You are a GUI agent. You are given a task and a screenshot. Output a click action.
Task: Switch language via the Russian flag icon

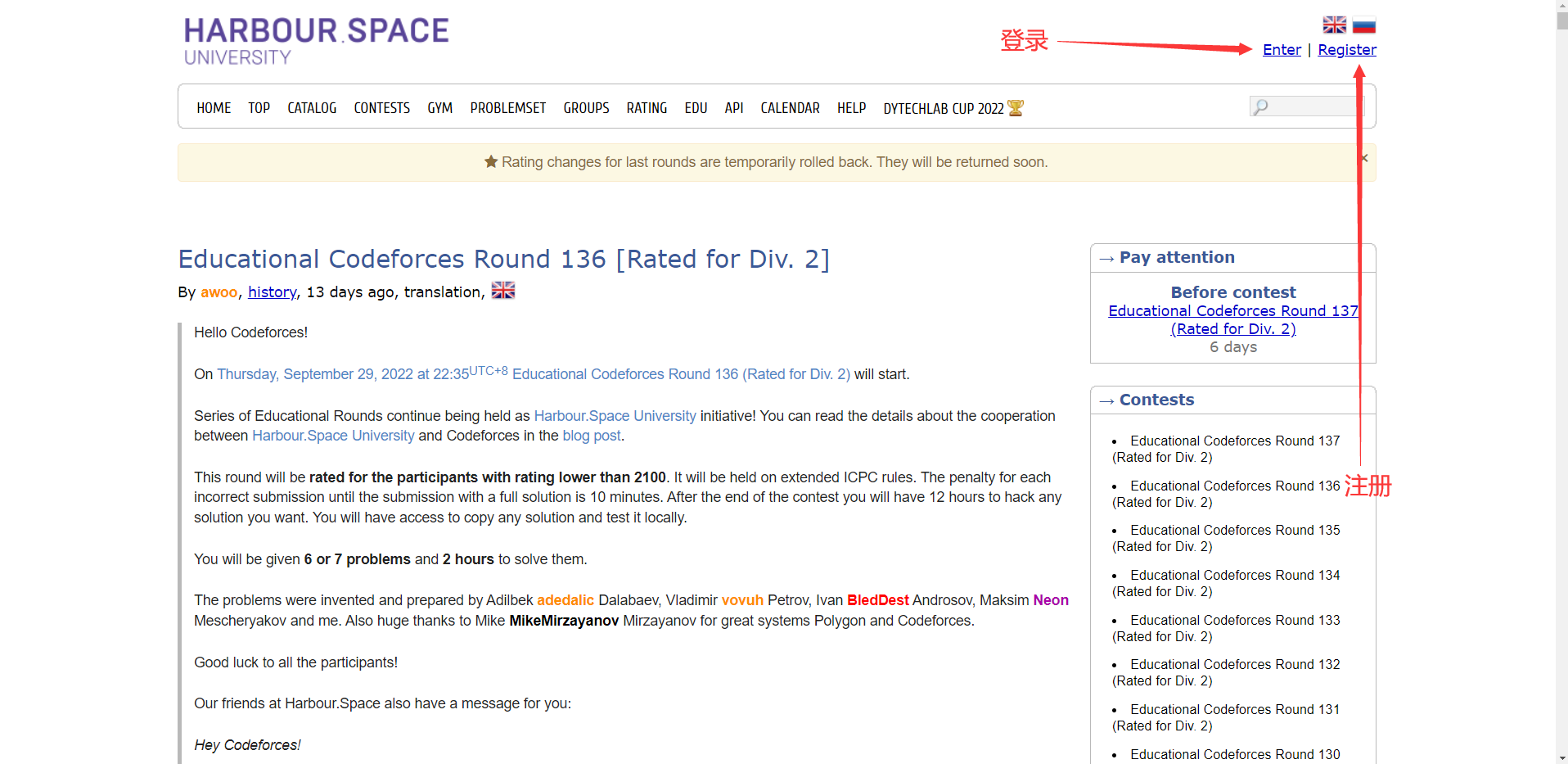pos(1363,25)
